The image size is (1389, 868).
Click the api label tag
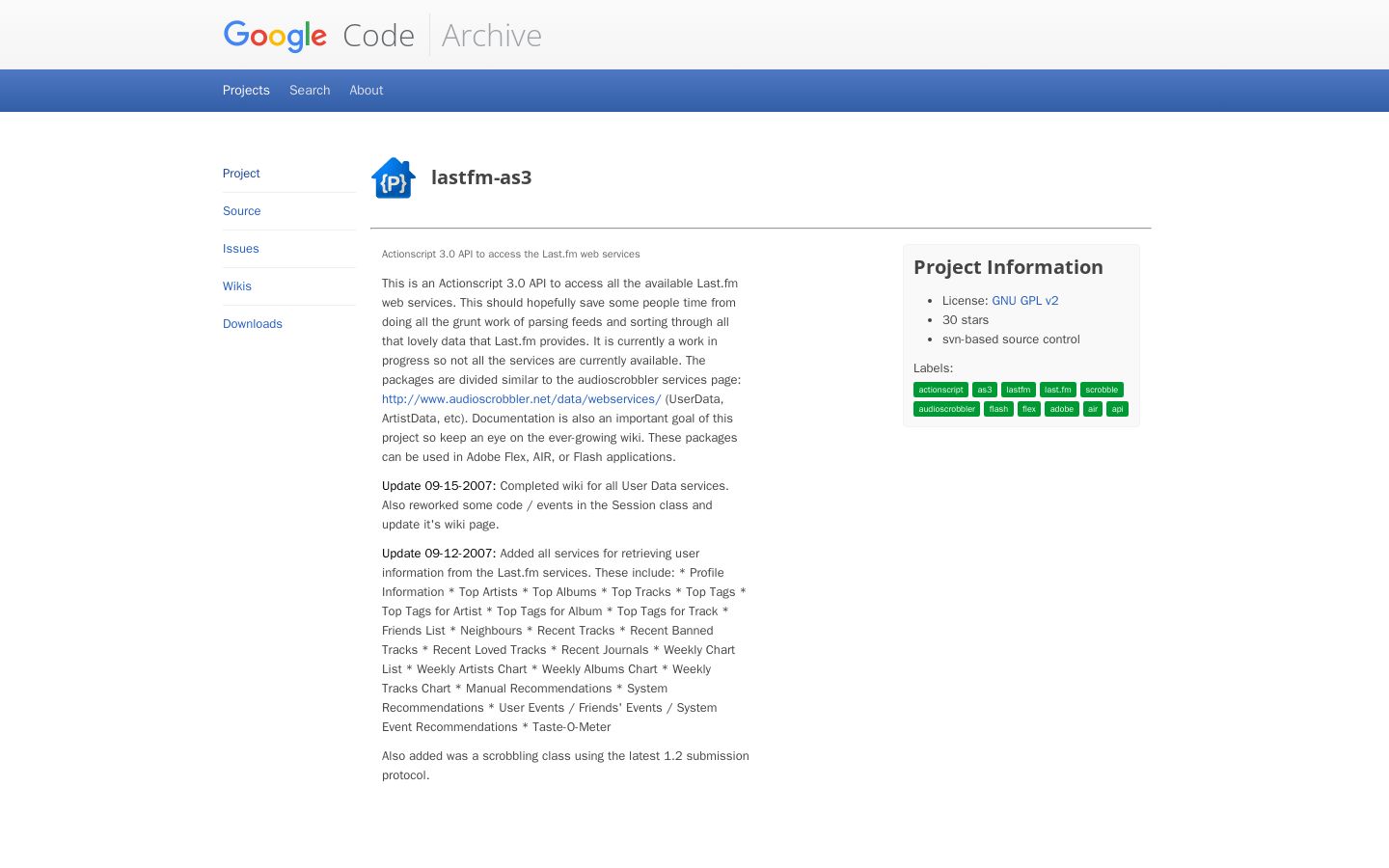tap(1117, 409)
